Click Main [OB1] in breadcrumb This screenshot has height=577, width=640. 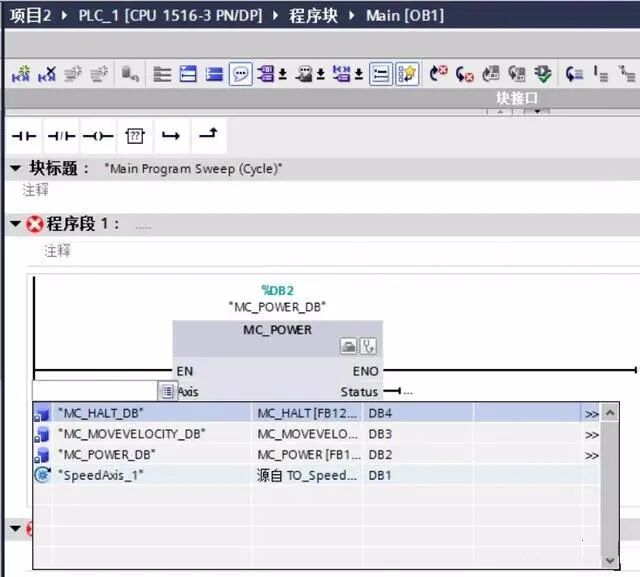(405, 16)
